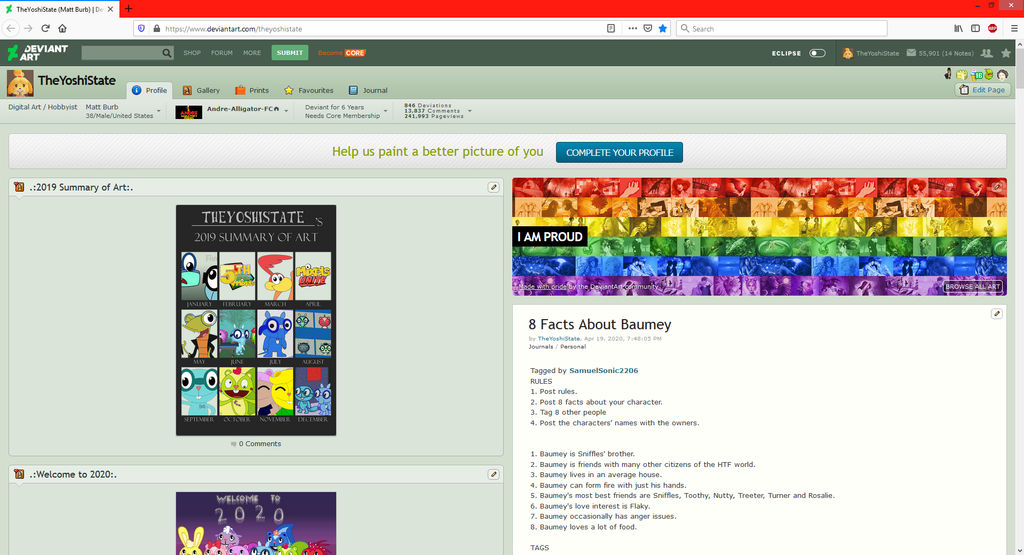Screen dimensions: 1024x555
Task: Click the TheYoshiState author link under journal title
Action: coord(559,339)
